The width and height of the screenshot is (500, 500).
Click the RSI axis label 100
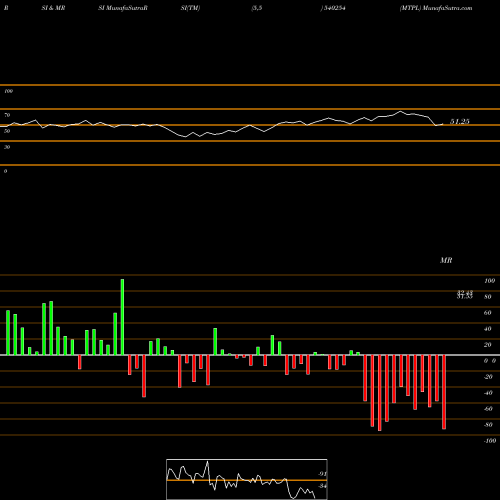(8, 91)
